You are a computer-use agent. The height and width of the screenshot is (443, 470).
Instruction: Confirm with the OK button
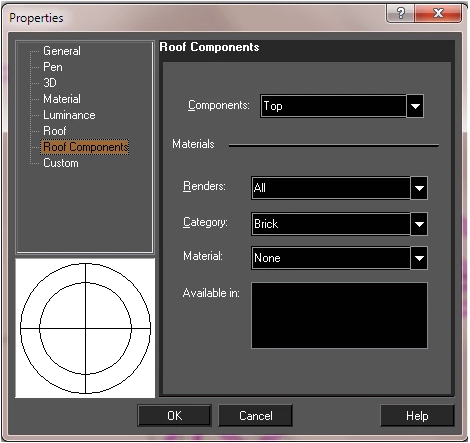174,416
